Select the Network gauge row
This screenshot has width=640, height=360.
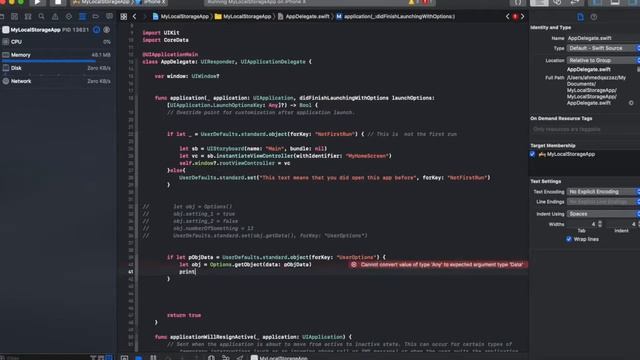point(57,81)
